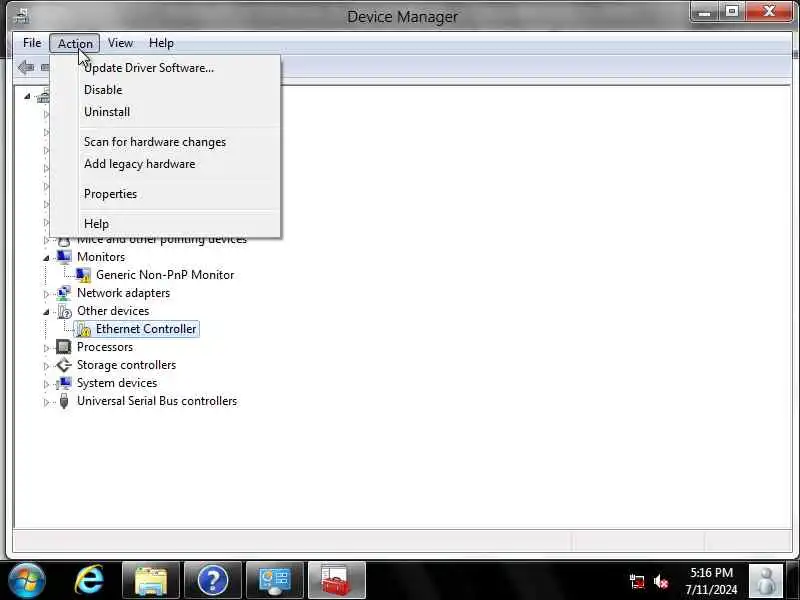Viewport: 800px width, 600px height.
Task: Switch to Control Panel taskbar window
Action: (275, 580)
